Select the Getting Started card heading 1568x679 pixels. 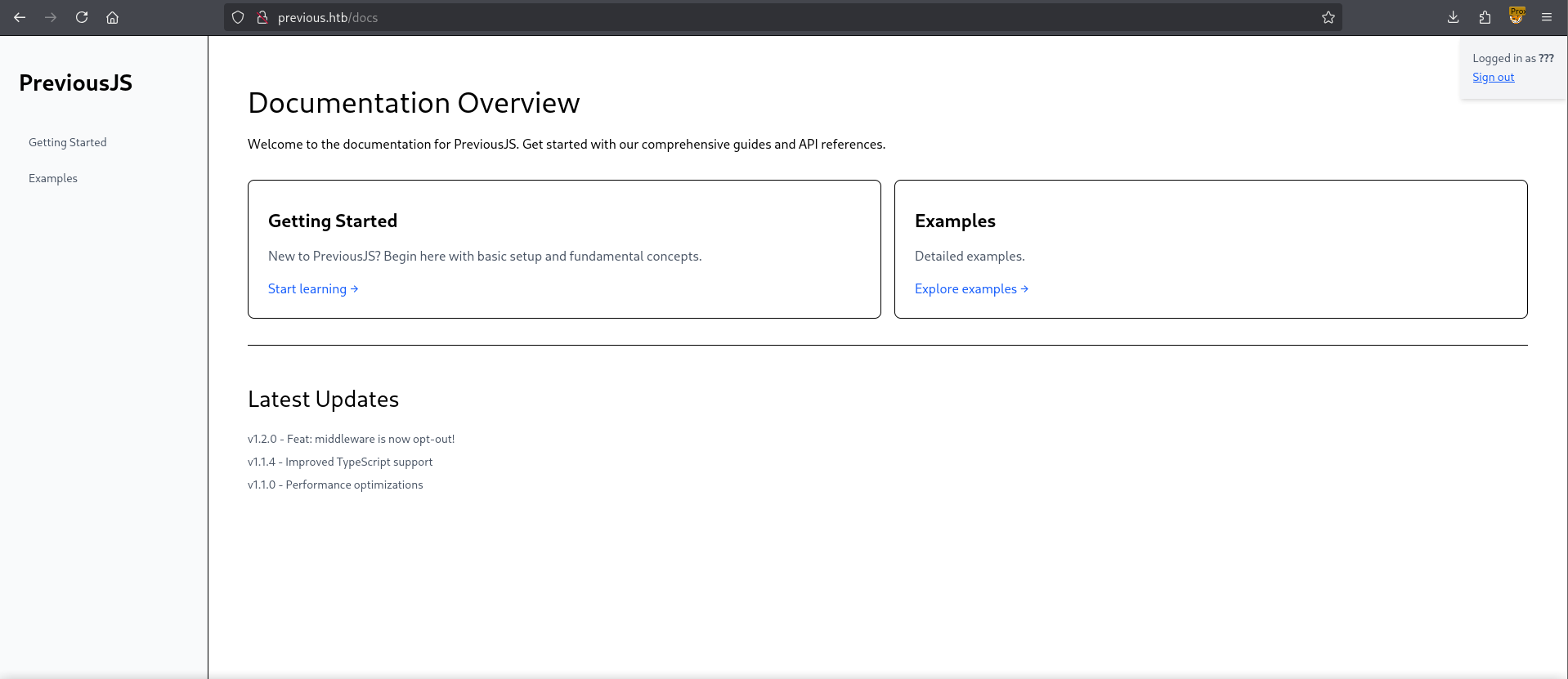pos(333,221)
